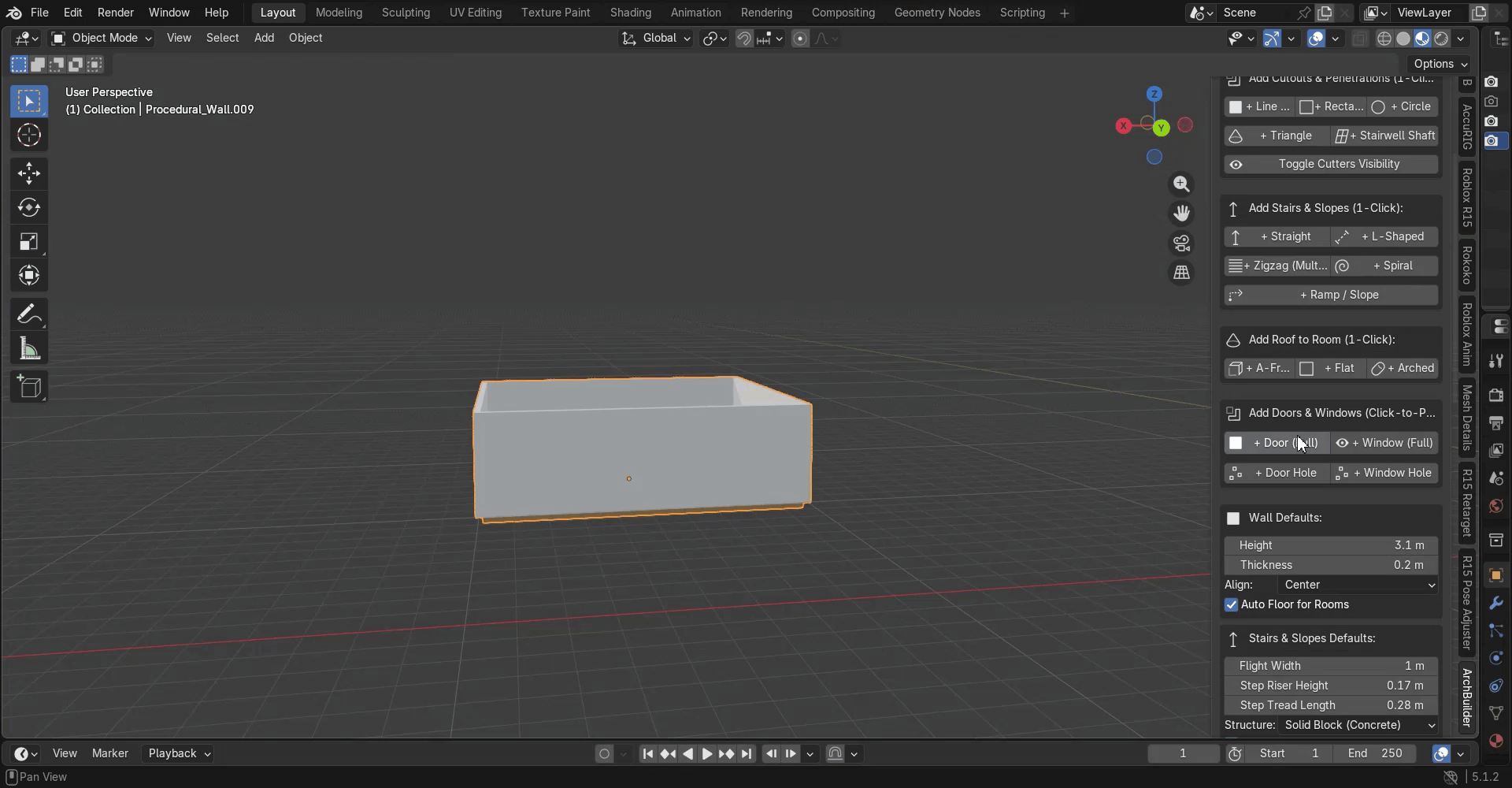Toggle snapping magnet in header

(x=744, y=39)
